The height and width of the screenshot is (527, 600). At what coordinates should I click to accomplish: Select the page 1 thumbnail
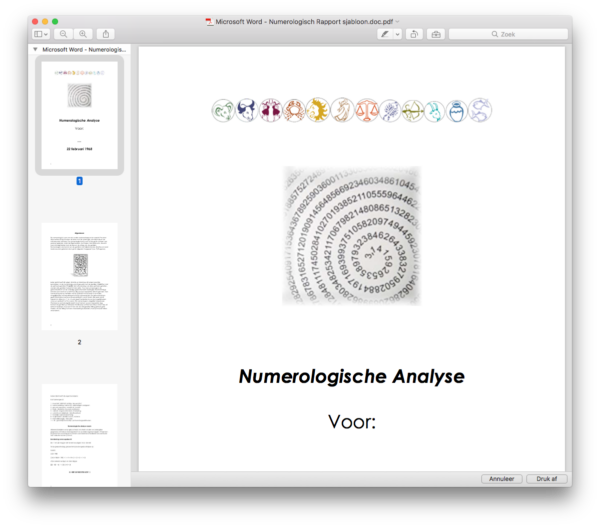[79, 115]
